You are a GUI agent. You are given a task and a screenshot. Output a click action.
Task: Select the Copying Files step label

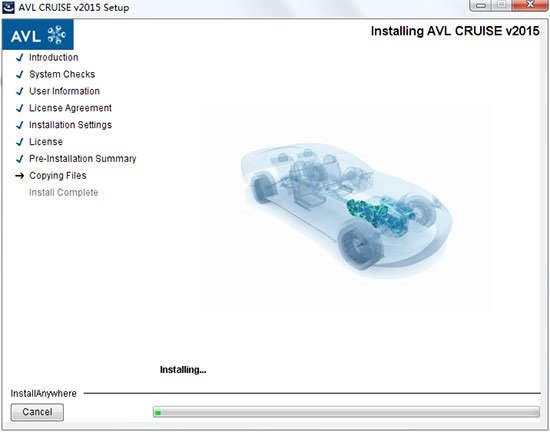(58, 176)
